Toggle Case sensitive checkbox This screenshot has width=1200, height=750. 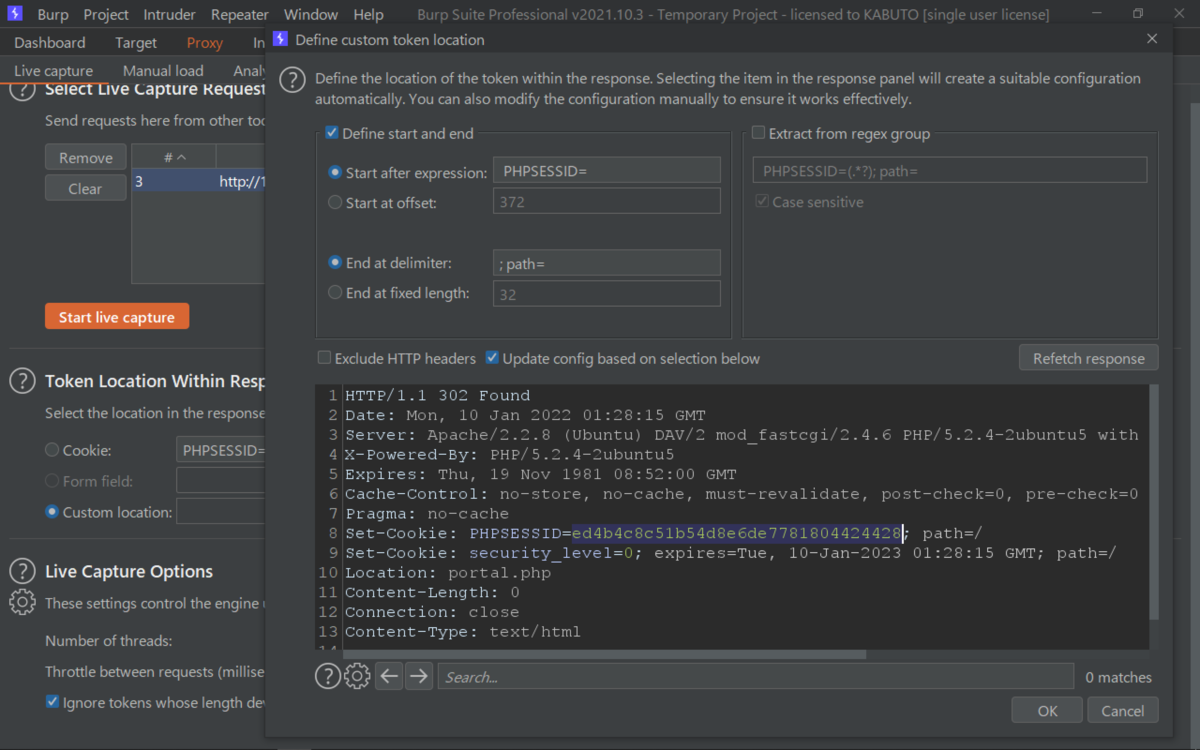[x=762, y=201]
